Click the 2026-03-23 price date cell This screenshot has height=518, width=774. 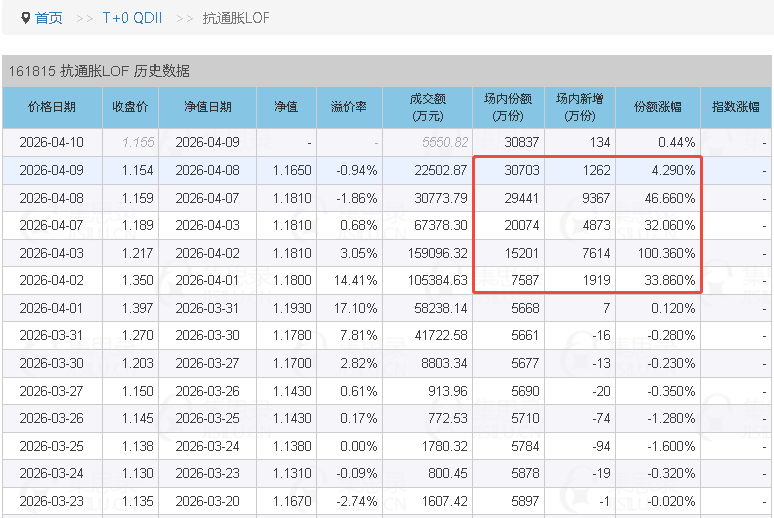pyautogui.click(x=52, y=499)
